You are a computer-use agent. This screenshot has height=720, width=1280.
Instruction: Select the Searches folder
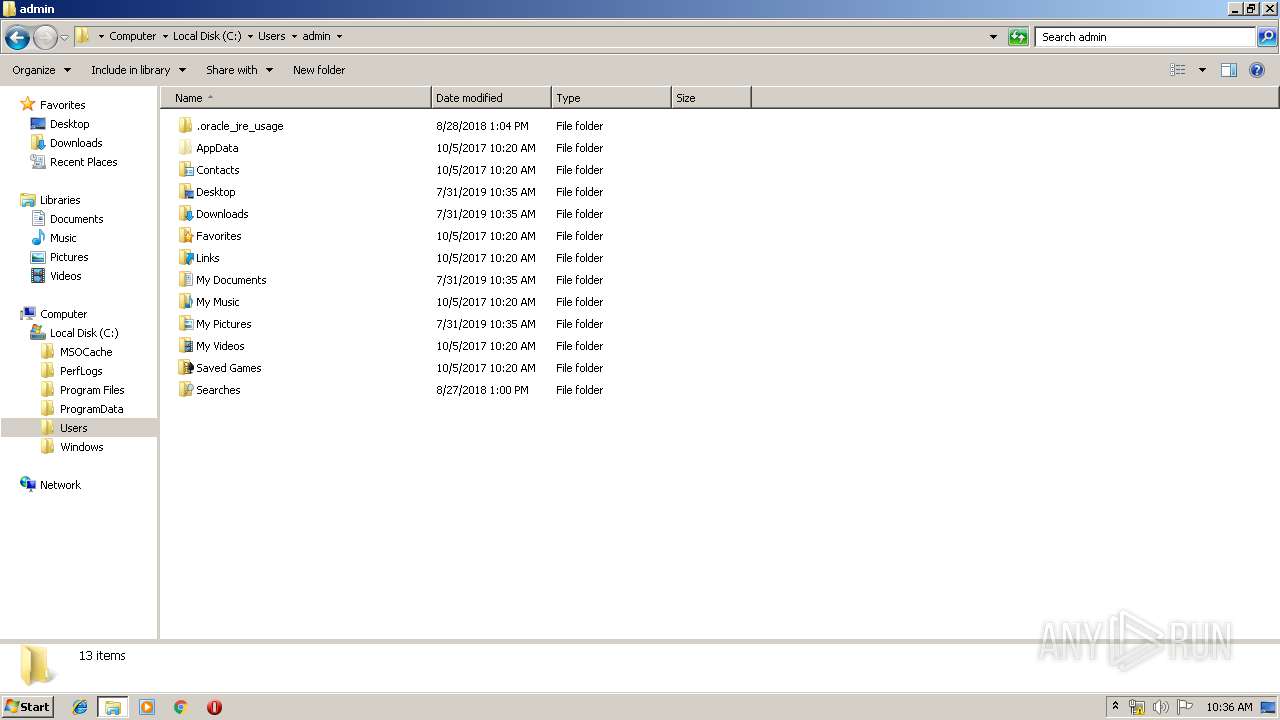pyautogui.click(x=218, y=390)
